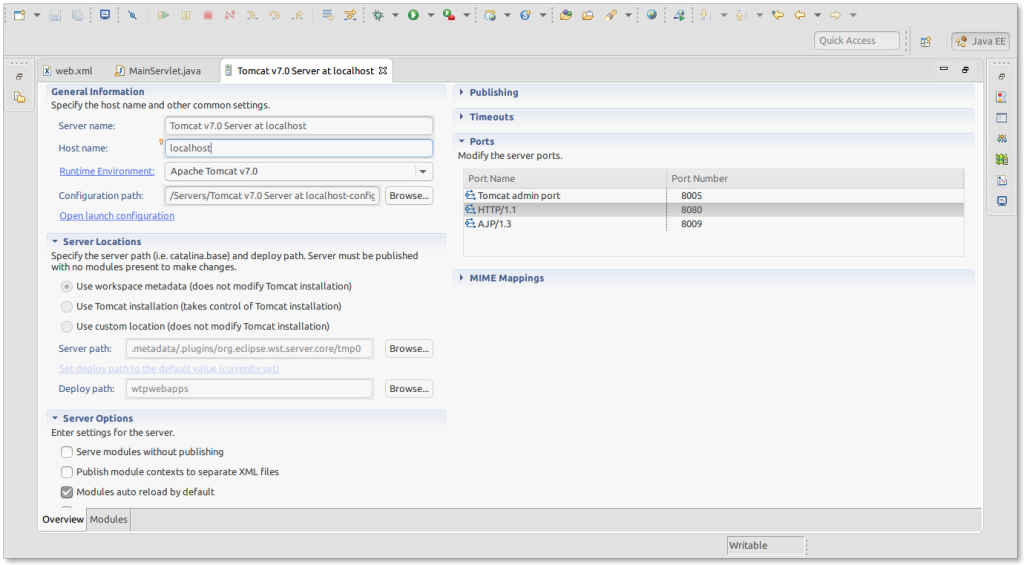This screenshot has height=565, width=1024.
Task: Collapse the Server Options section
Action: coord(55,418)
